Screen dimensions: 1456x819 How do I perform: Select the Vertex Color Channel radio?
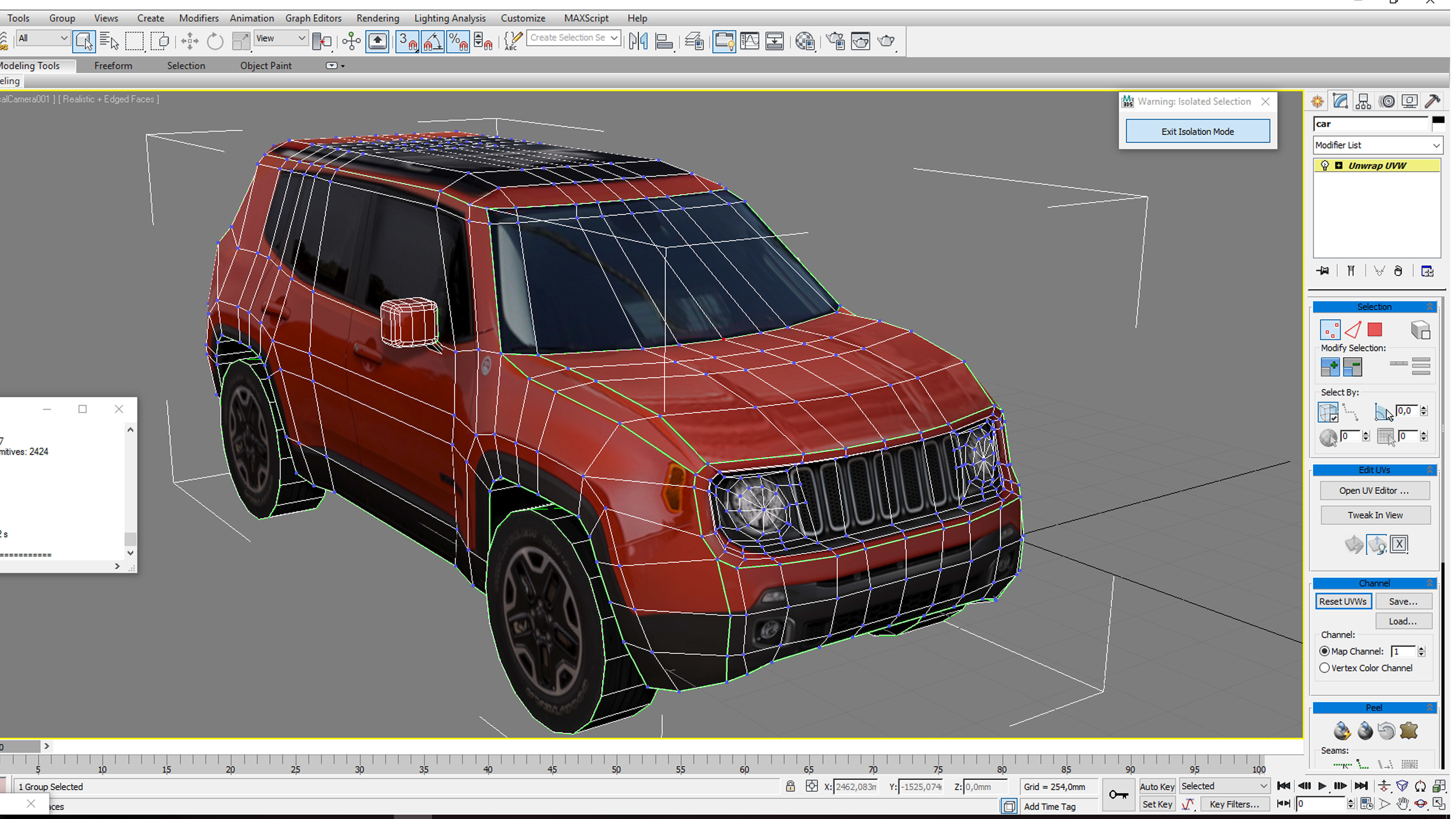[1325, 668]
